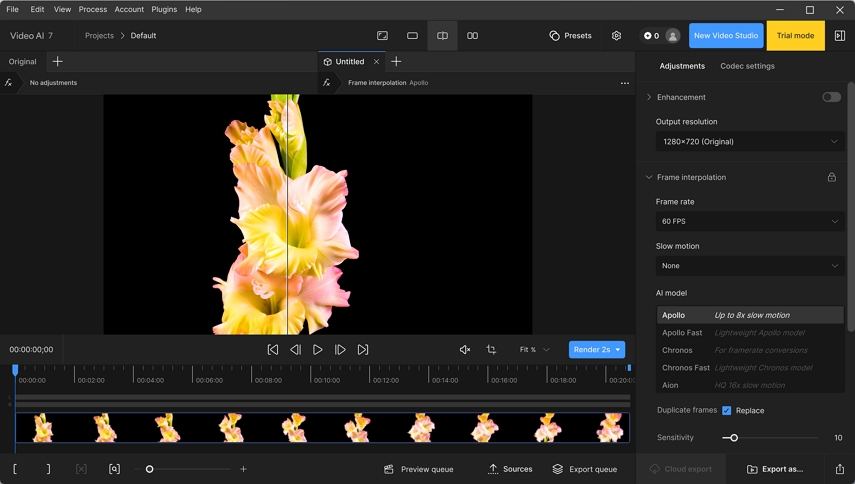Select the Original tab
The width and height of the screenshot is (855, 484).
click(x=22, y=62)
